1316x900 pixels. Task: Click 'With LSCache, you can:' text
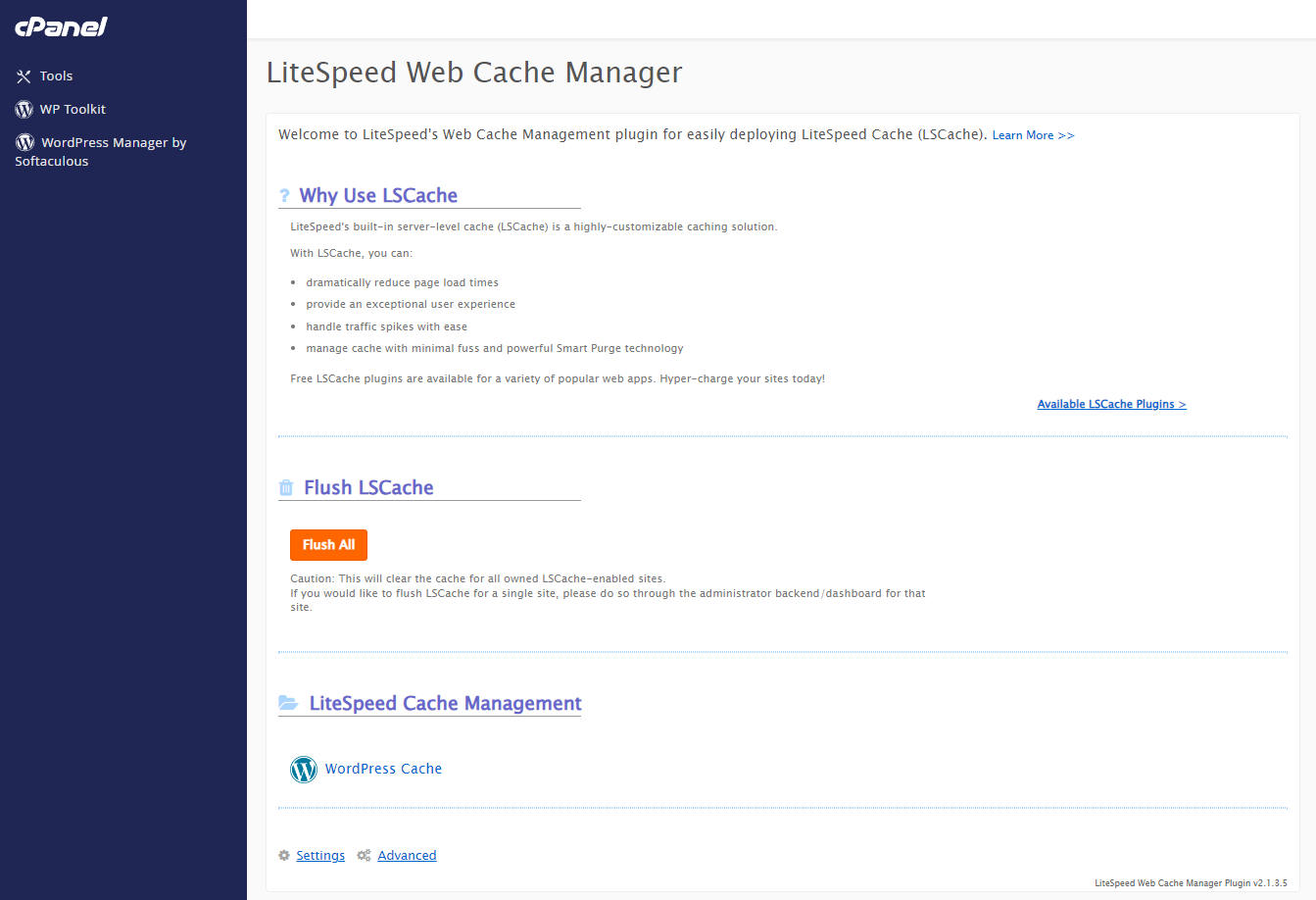pyautogui.click(x=352, y=253)
